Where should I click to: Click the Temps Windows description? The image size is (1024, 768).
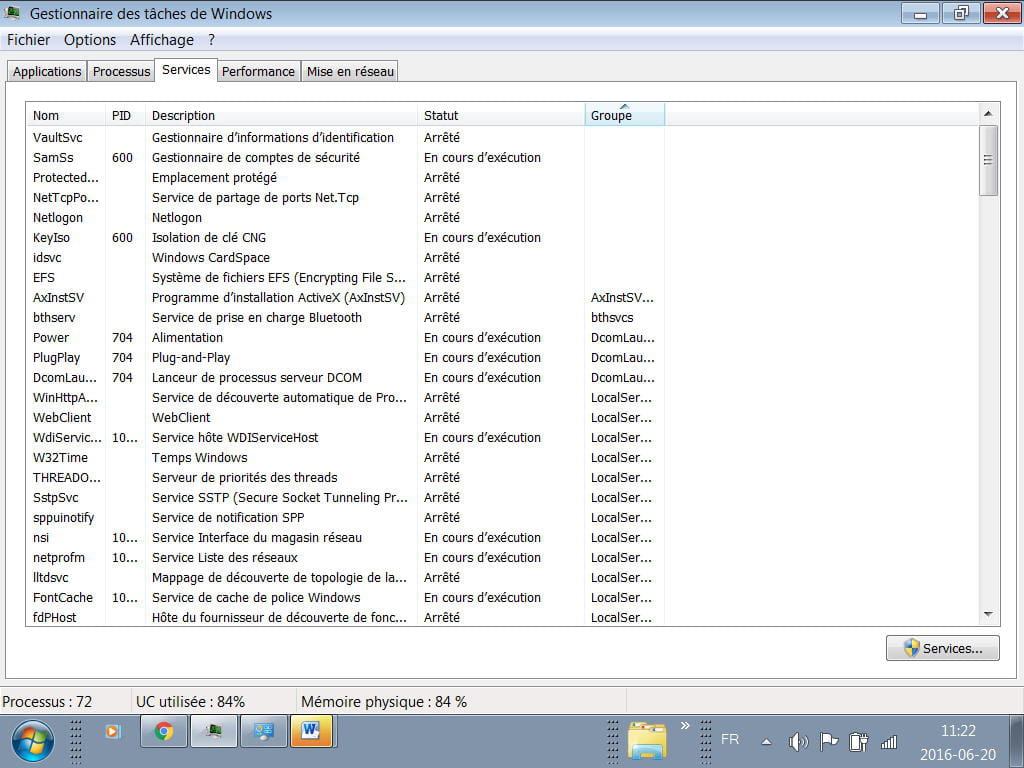pyautogui.click(x=199, y=457)
